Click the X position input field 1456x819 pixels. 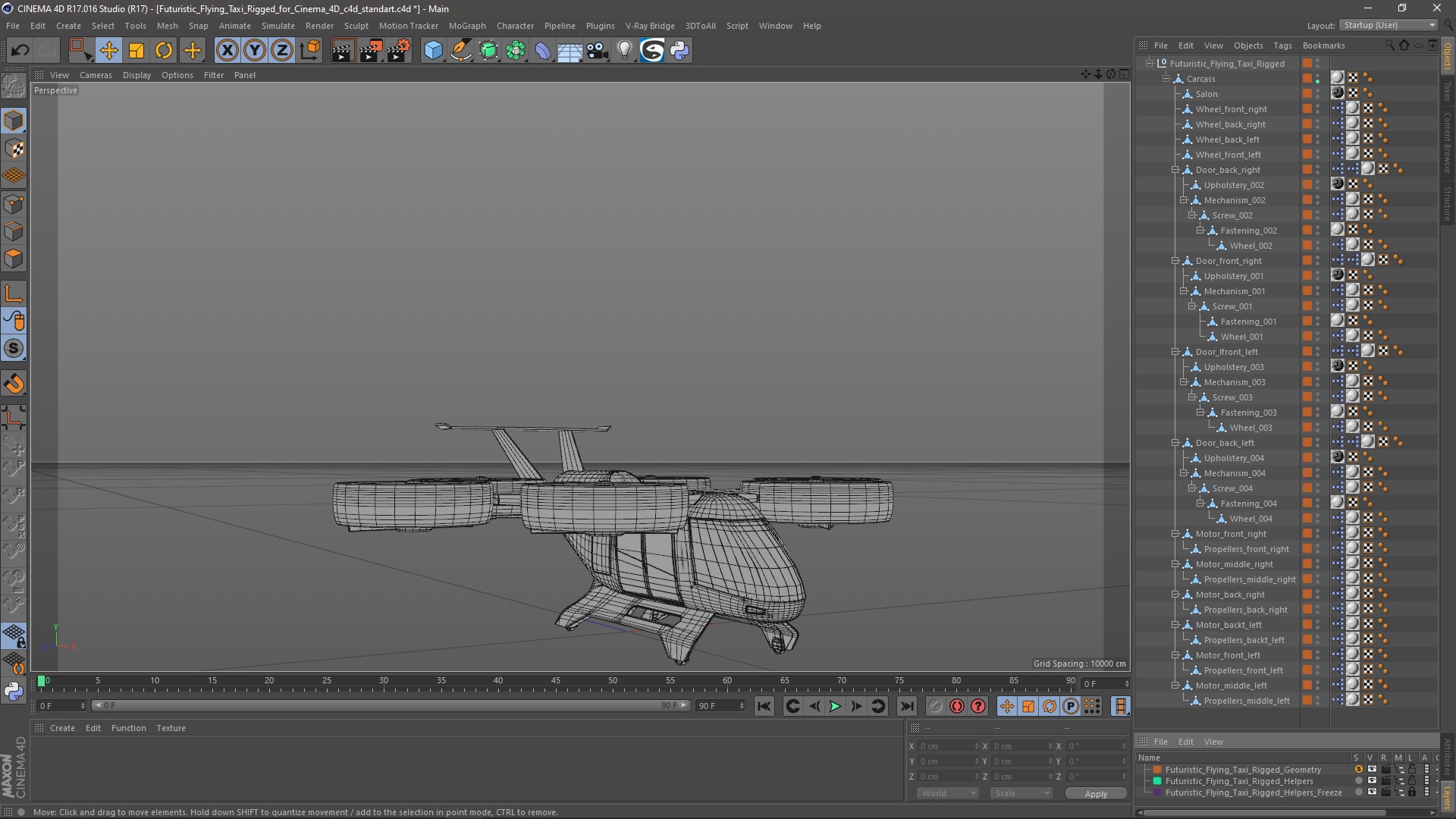coord(949,746)
